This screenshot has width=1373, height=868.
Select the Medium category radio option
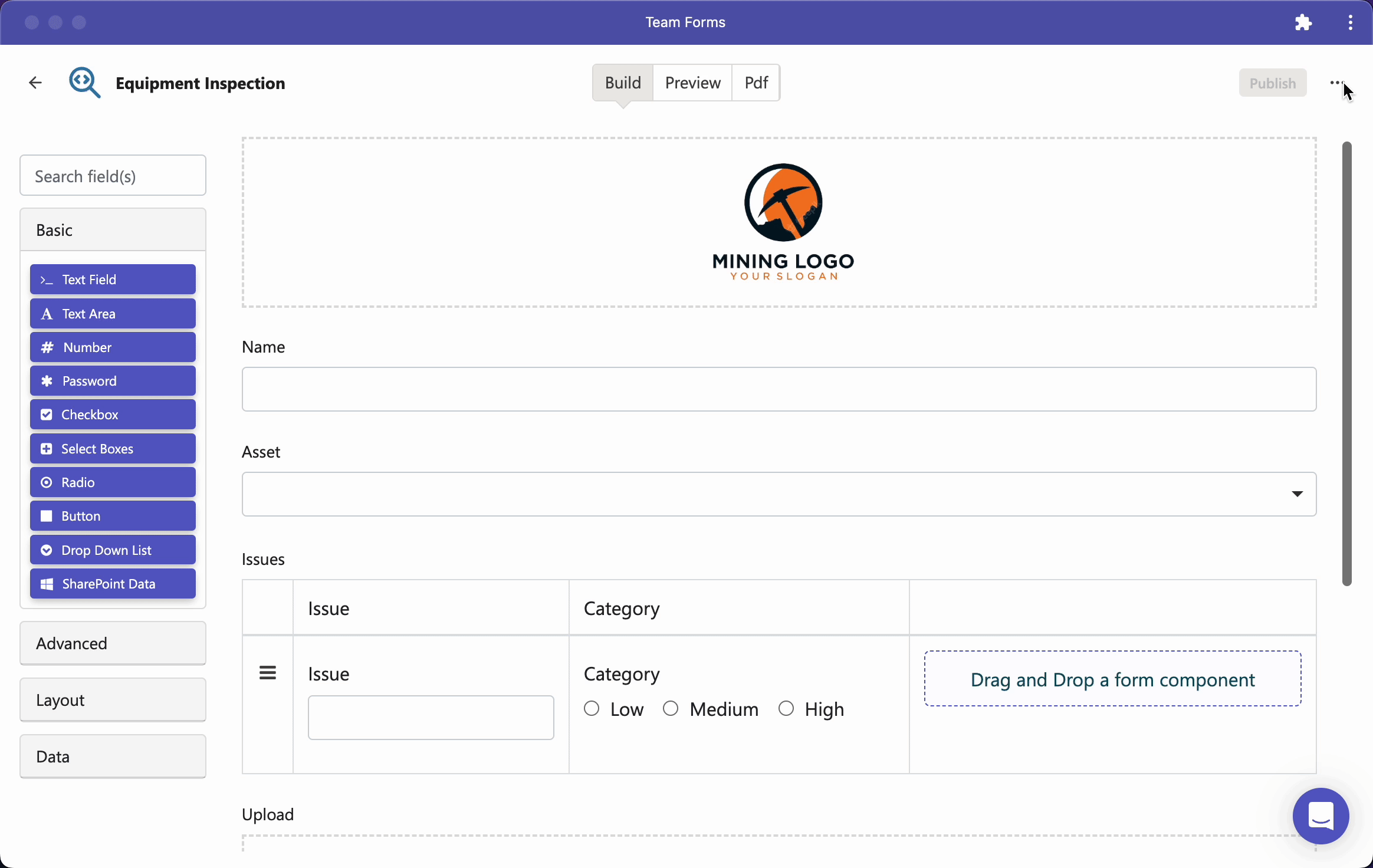(x=671, y=708)
